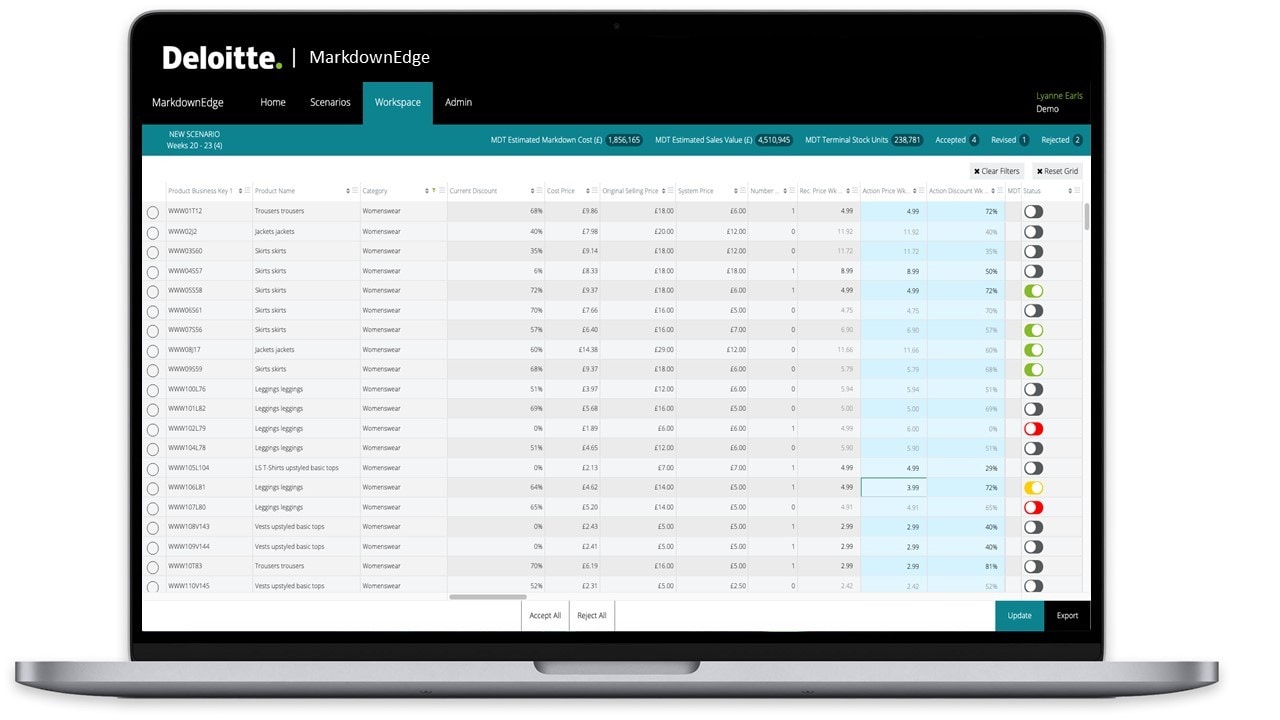Image resolution: width=1280 pixels, height=720 pixels.
Task: Open Product Name column menu
Action: (x=355, y=191)
